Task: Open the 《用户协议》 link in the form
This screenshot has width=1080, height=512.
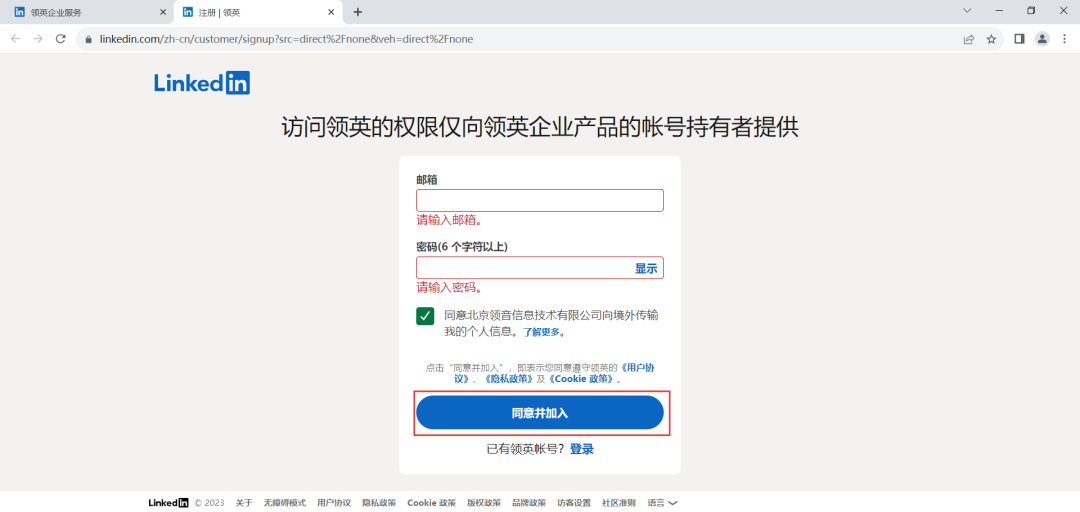Action: pos(637,367)
